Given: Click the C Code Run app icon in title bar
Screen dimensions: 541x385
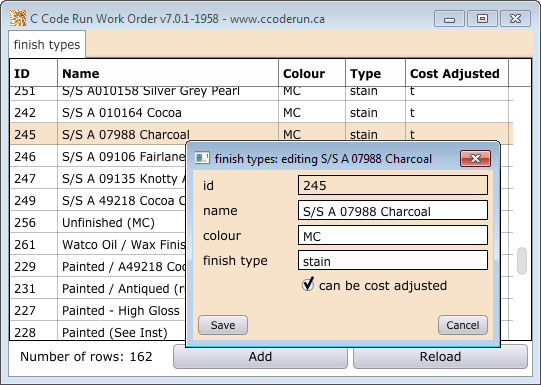Looking at the screenshot, I should pos(18,18).
